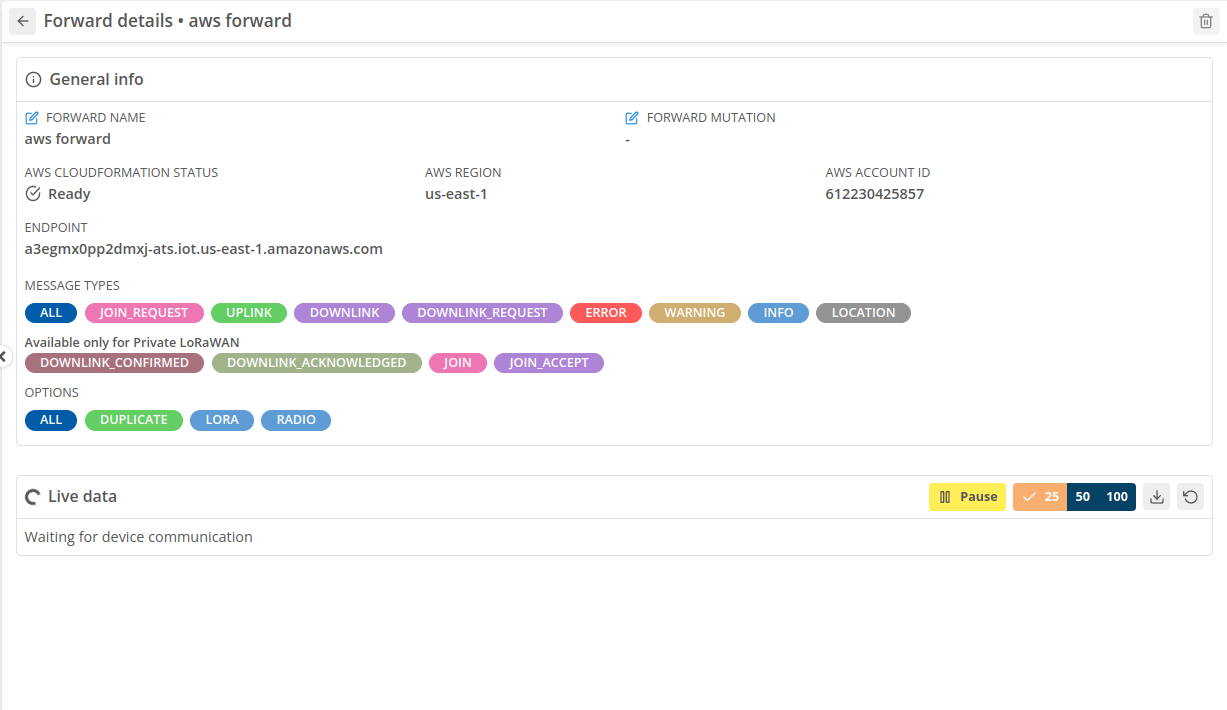Click the General info circle icon
This screenshot has width=1227, height=710.
(33, 79)
